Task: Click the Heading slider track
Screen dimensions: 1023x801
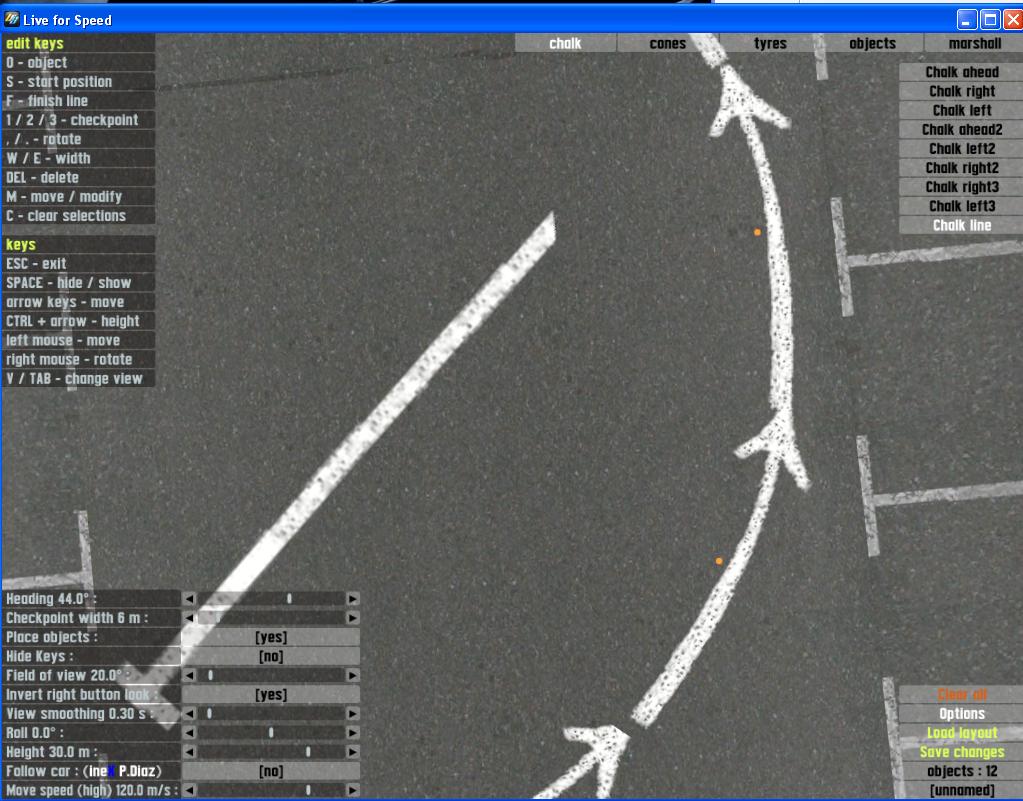Action: 271,599
